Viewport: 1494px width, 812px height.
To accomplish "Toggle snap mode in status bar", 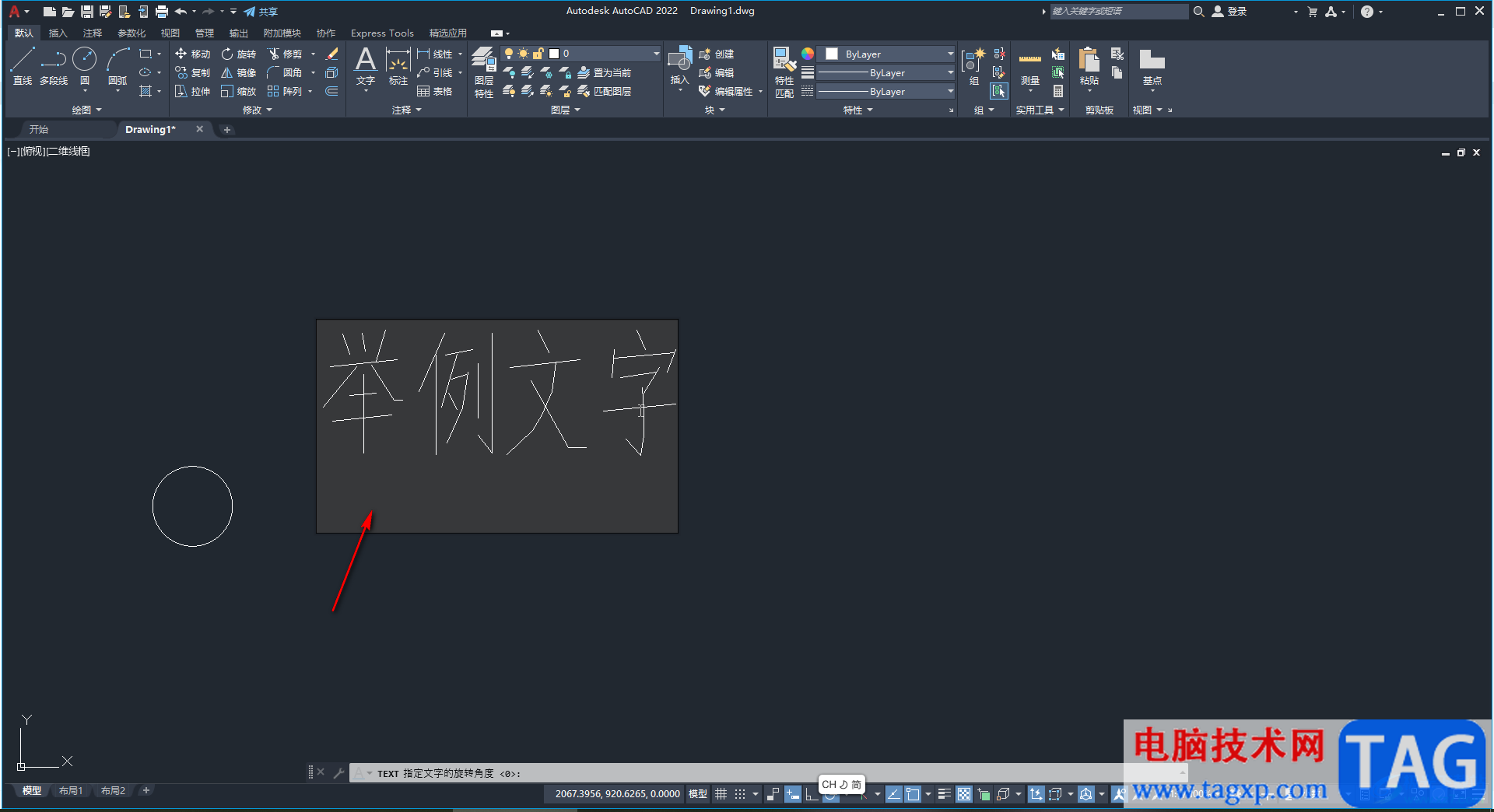I will [740, 794].
